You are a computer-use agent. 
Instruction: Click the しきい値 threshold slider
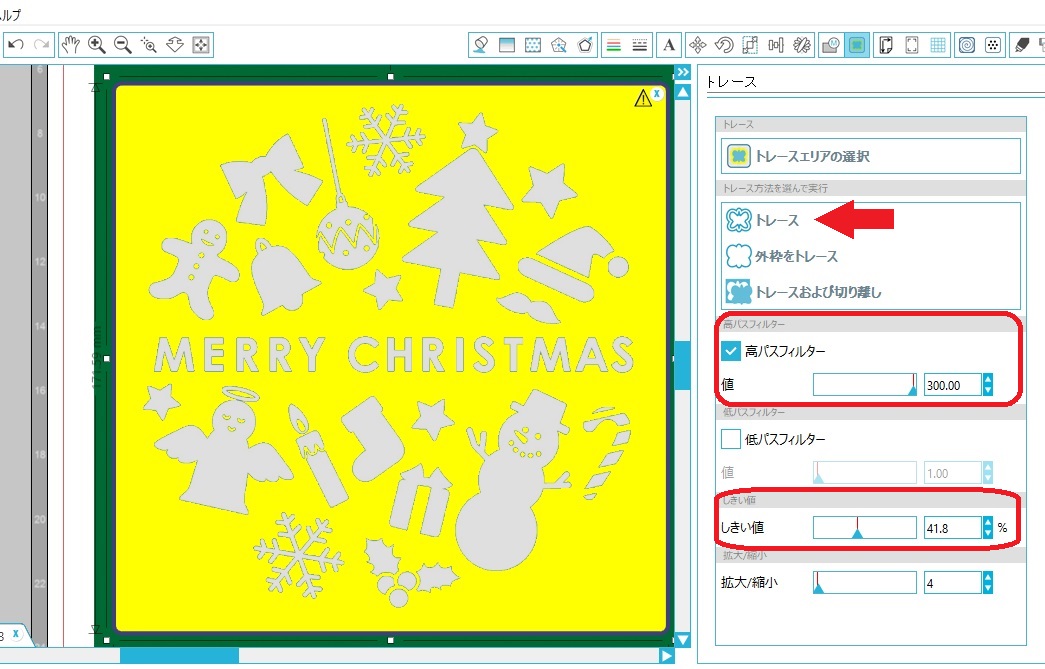click(x=864, y=527)
